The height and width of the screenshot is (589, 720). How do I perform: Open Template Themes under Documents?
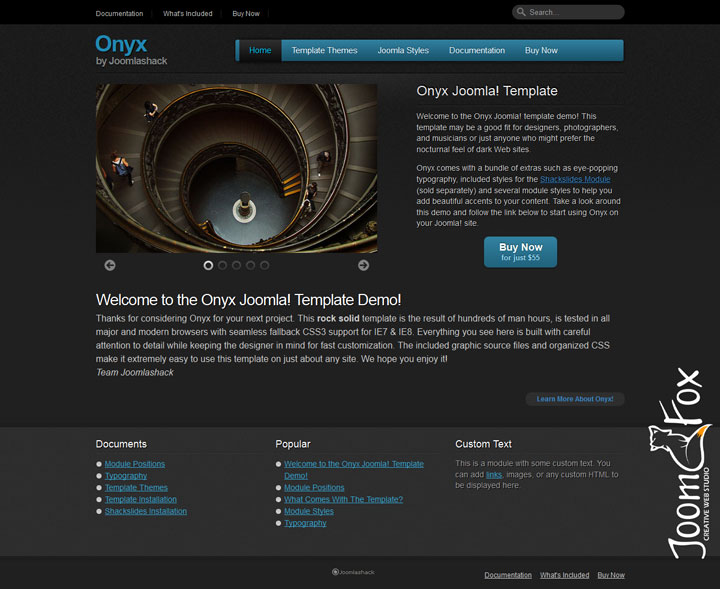tap(136, 488)
